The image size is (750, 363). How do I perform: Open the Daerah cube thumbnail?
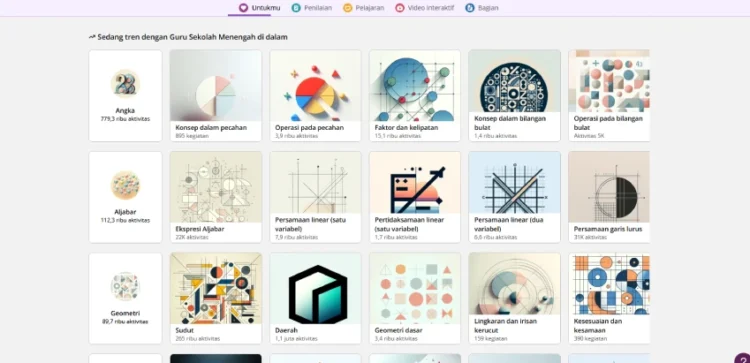(x=315, y=288)
